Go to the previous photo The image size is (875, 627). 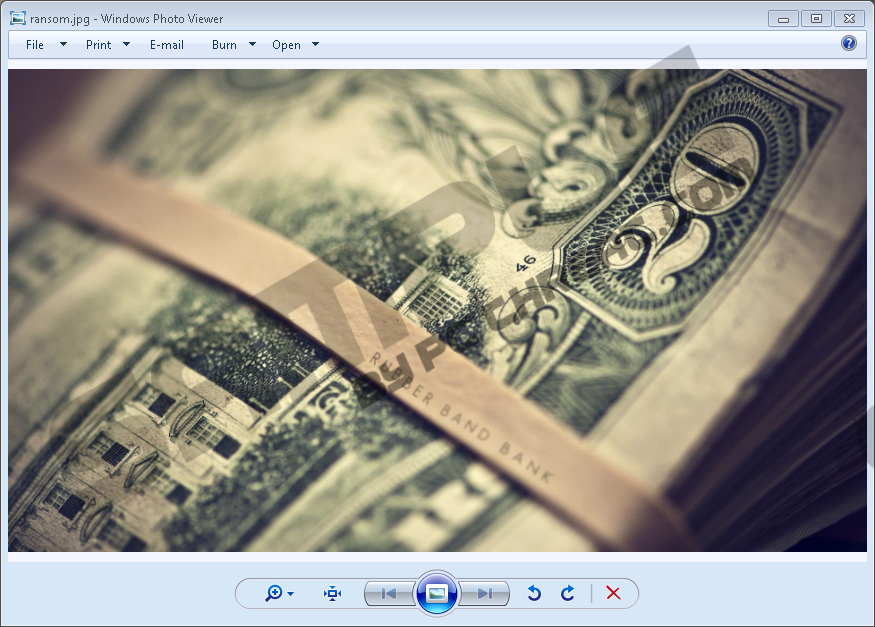tap(388, 593)
